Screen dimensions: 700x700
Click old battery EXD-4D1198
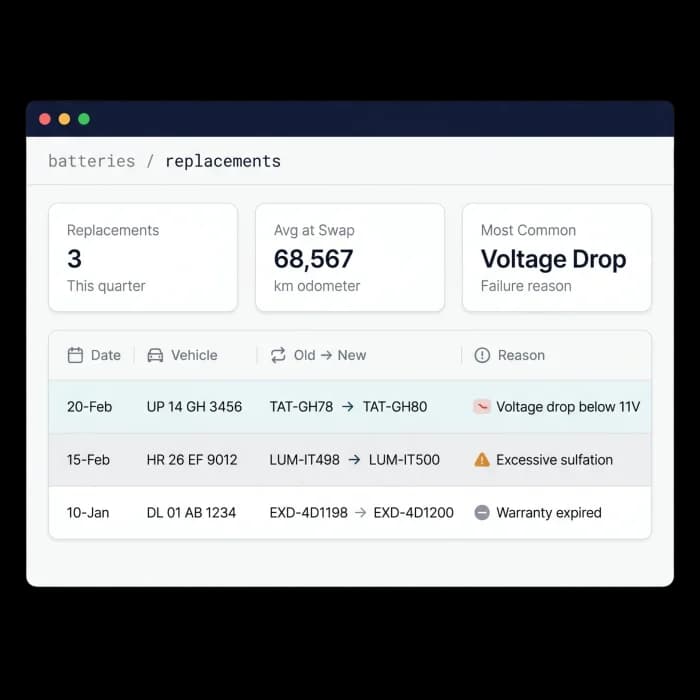(x=308, y=512)
